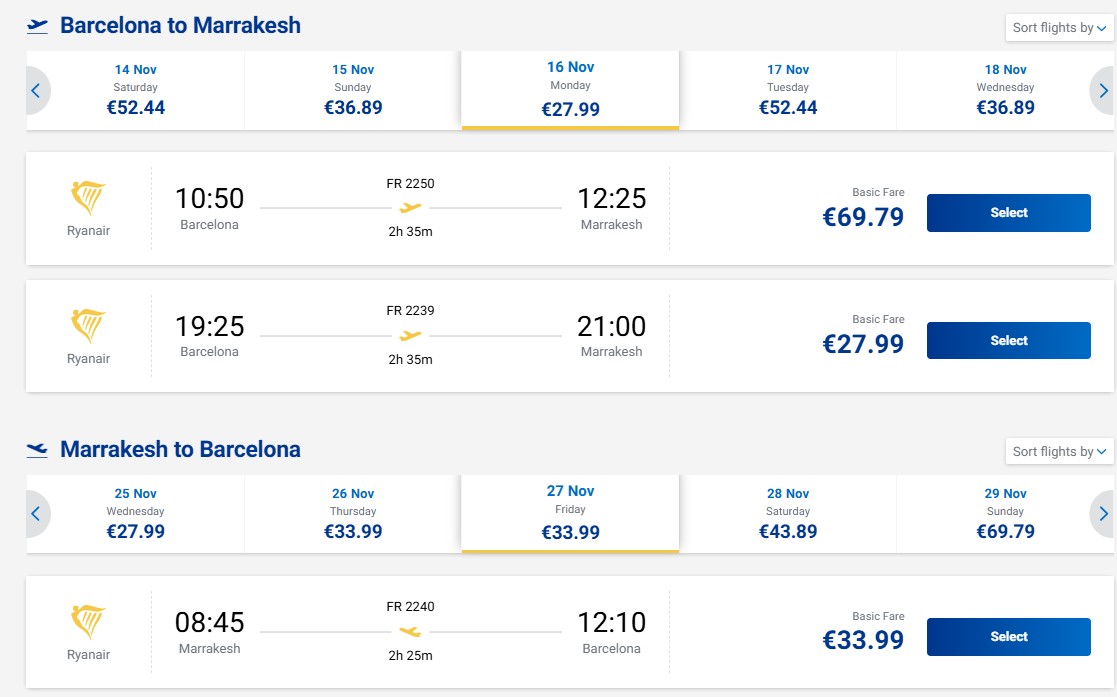
Task: Click the Ryanair logo on flight FR 2239
Action: 88,326
